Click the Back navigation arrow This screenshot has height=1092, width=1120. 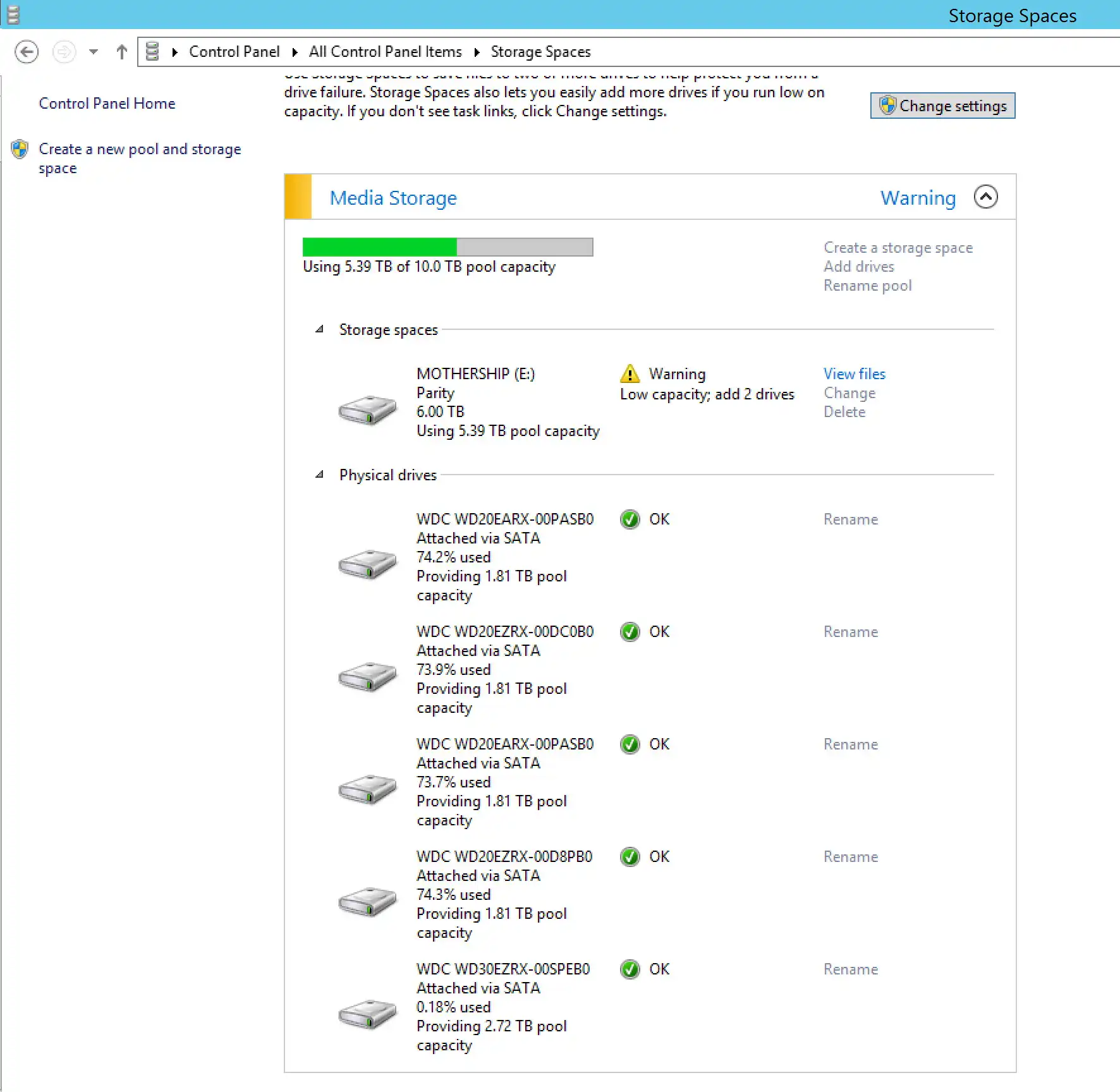coord(27,52)
